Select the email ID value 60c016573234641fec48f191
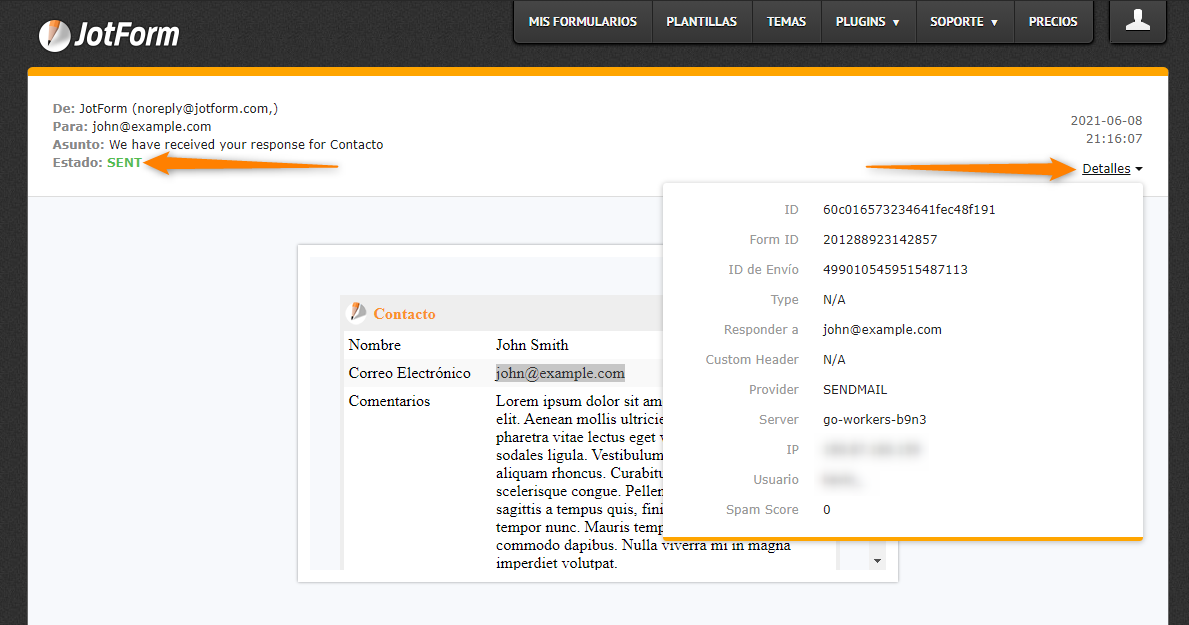The image size is (1189, 625). point(908,210)
